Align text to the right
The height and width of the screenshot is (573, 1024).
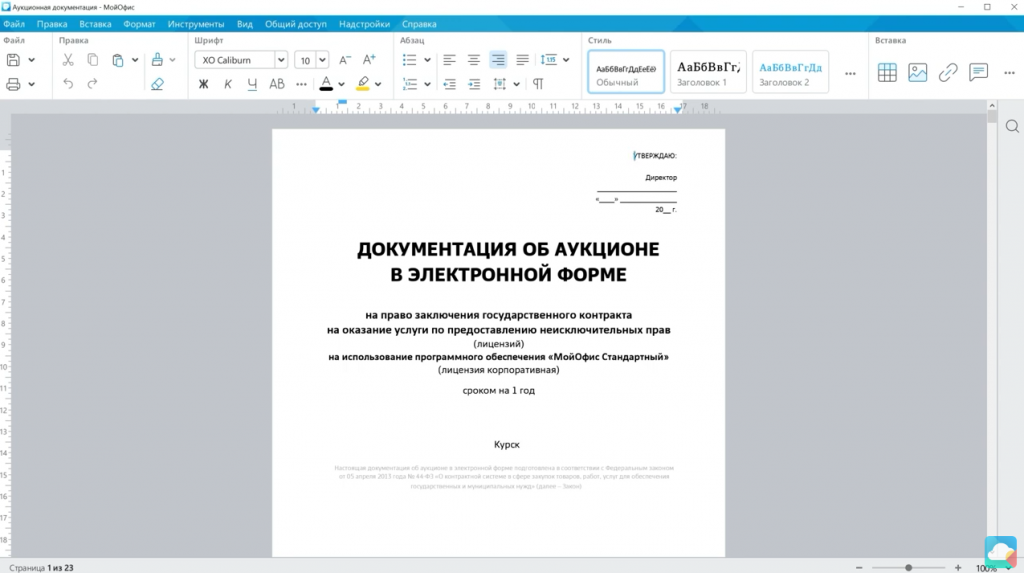[x=498, y=60]
